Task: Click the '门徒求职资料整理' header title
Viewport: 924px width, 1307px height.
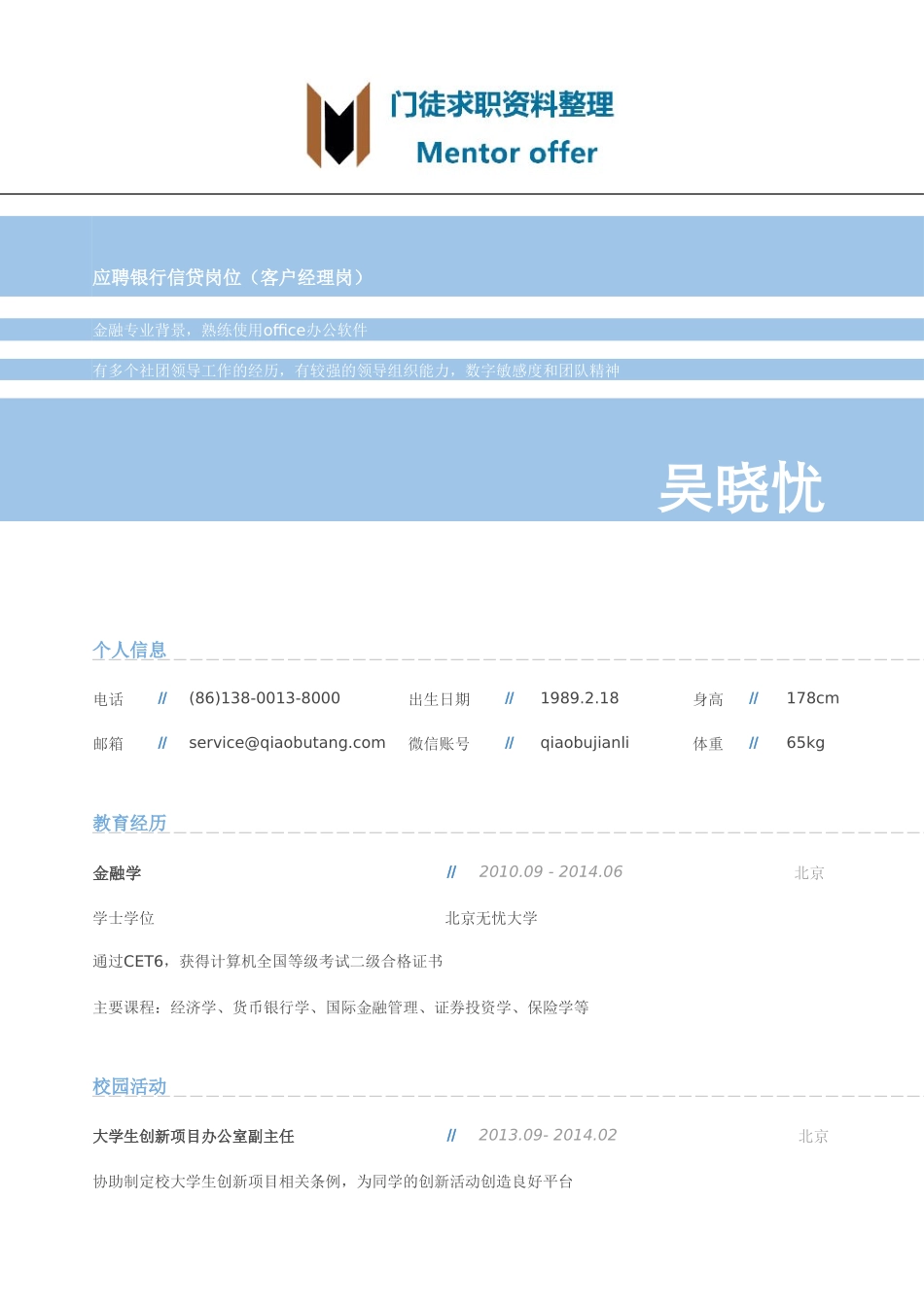Action: (x=502, y=107)
